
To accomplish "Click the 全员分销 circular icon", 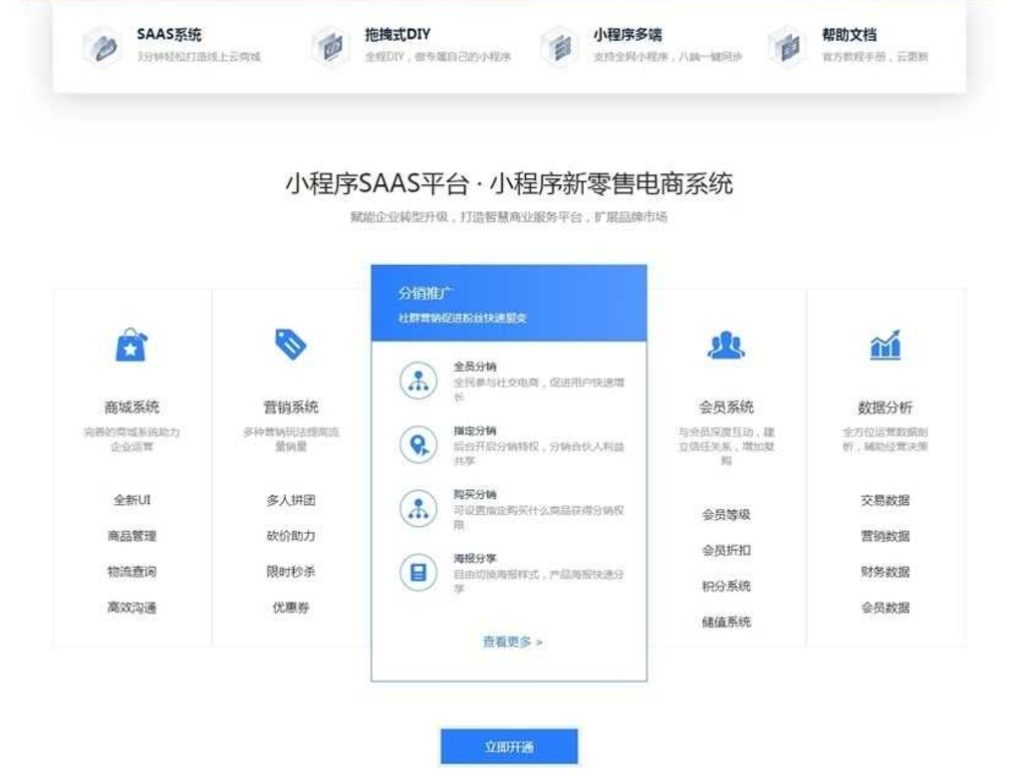I will (x=419, y=380).
